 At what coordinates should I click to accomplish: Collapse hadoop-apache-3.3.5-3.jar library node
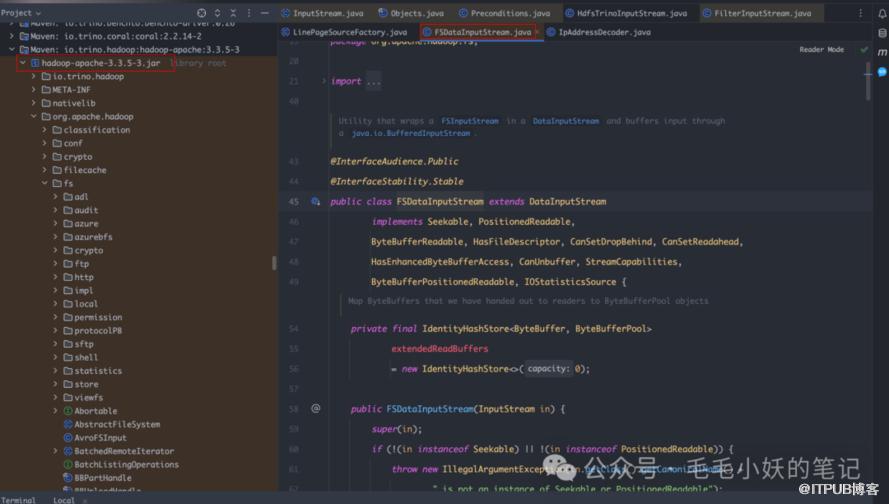[x=22, y=63]
